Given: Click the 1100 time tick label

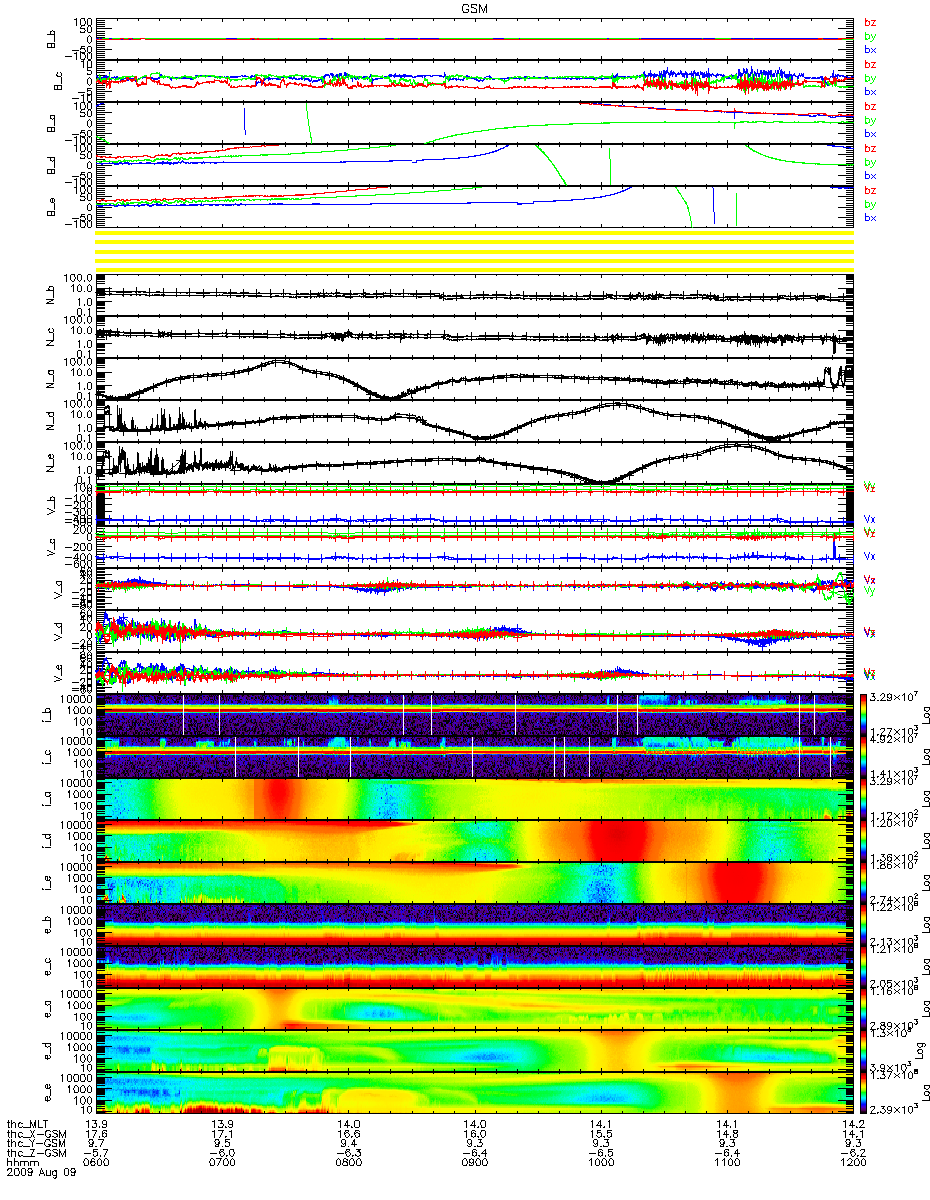Looking at the screenshot, I should pyautogui.click(x=727, y=1162).
